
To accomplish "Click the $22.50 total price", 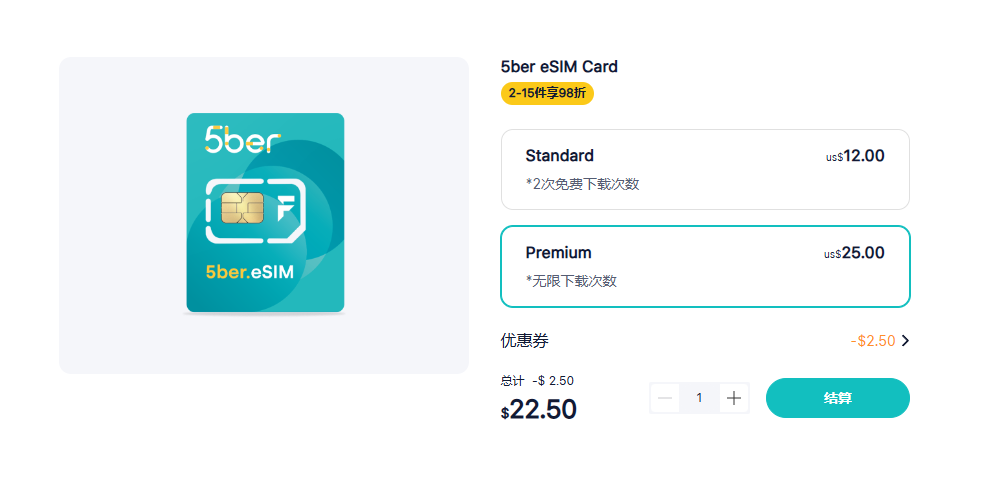I will click(x=539, y=409).
